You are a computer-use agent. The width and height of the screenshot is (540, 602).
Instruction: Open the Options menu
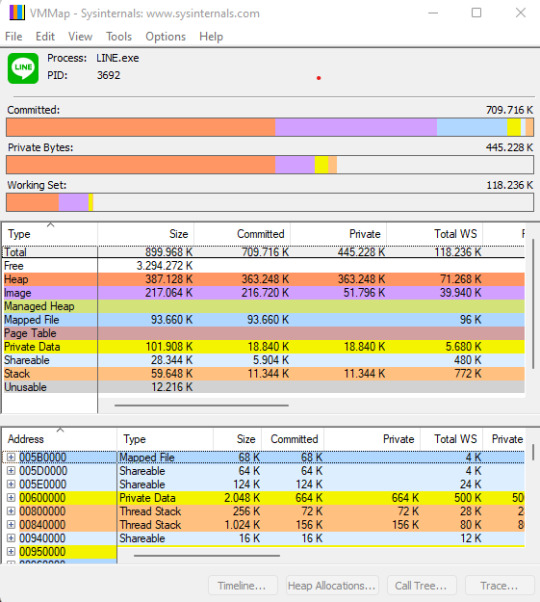(165, 36)
